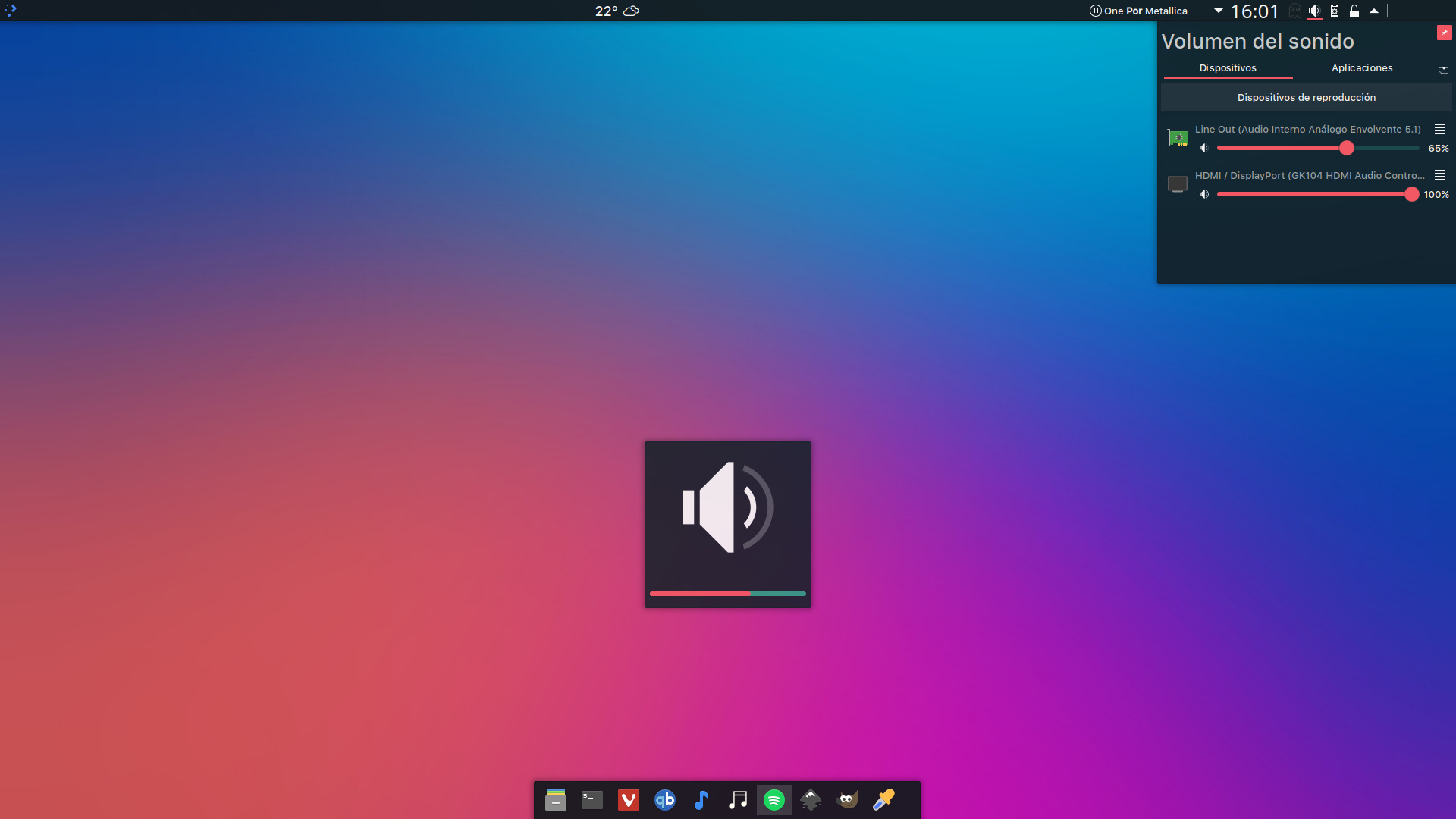The image size is (1456, 819).
Task: Click the 65% volume value
Action: (x=1439, y=148)
